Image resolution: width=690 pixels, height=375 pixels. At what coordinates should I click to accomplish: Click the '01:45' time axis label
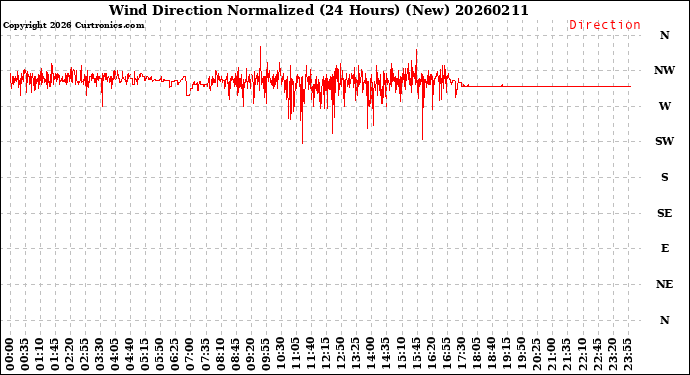(x=55, y=355)
